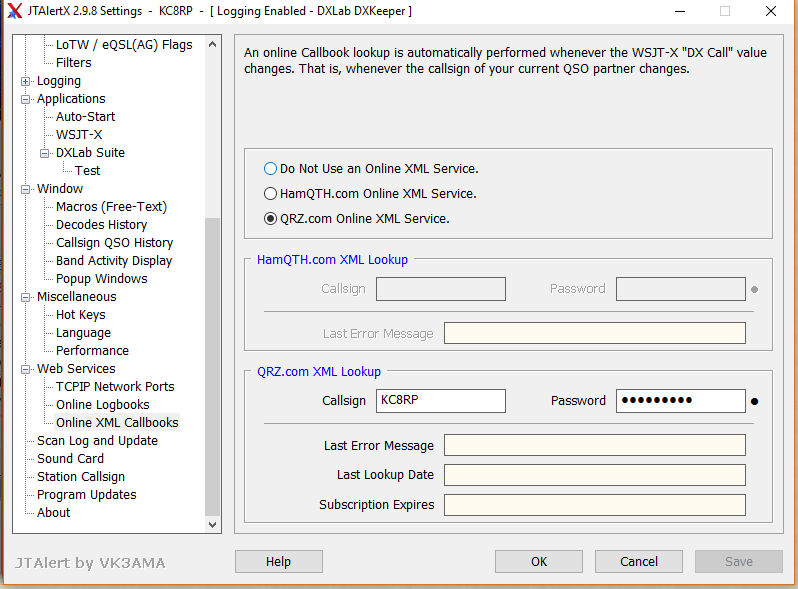
Task: Open Language settings
Action: (x=83, y=333)
